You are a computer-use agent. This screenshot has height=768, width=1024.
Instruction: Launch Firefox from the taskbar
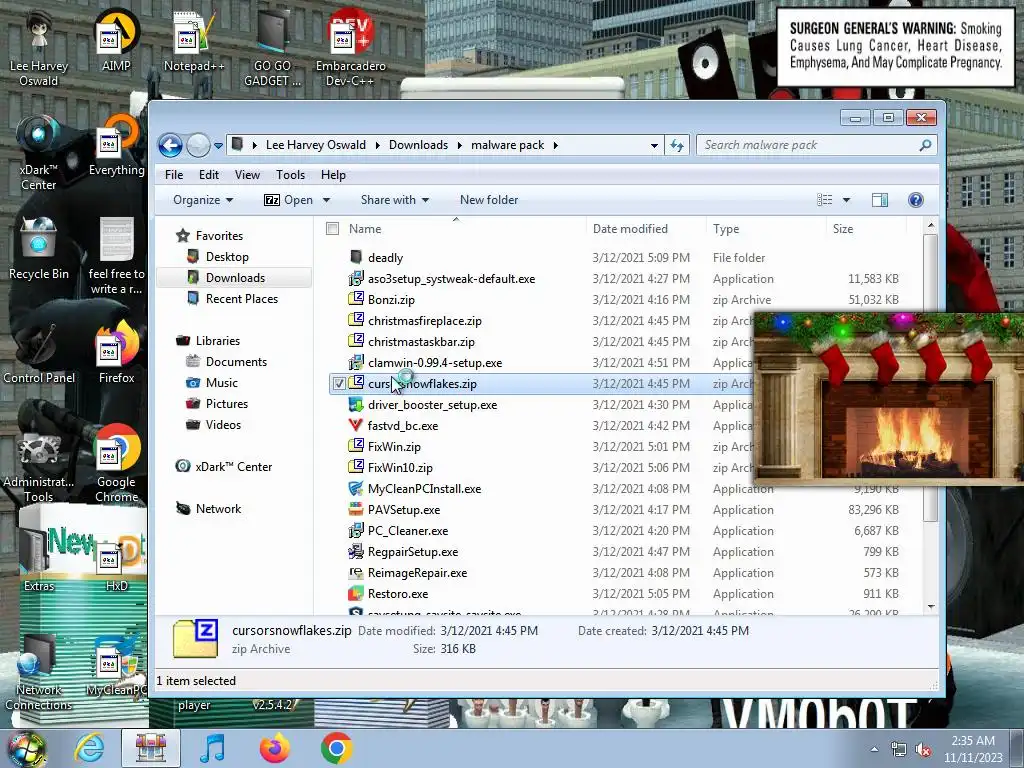(x=275, y=748)
